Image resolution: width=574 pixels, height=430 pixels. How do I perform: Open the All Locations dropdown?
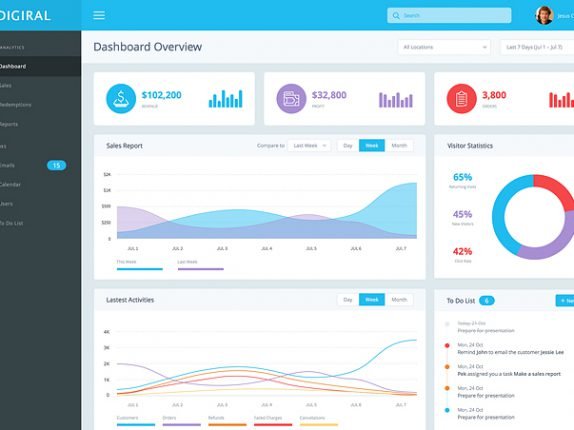point(444,47)
